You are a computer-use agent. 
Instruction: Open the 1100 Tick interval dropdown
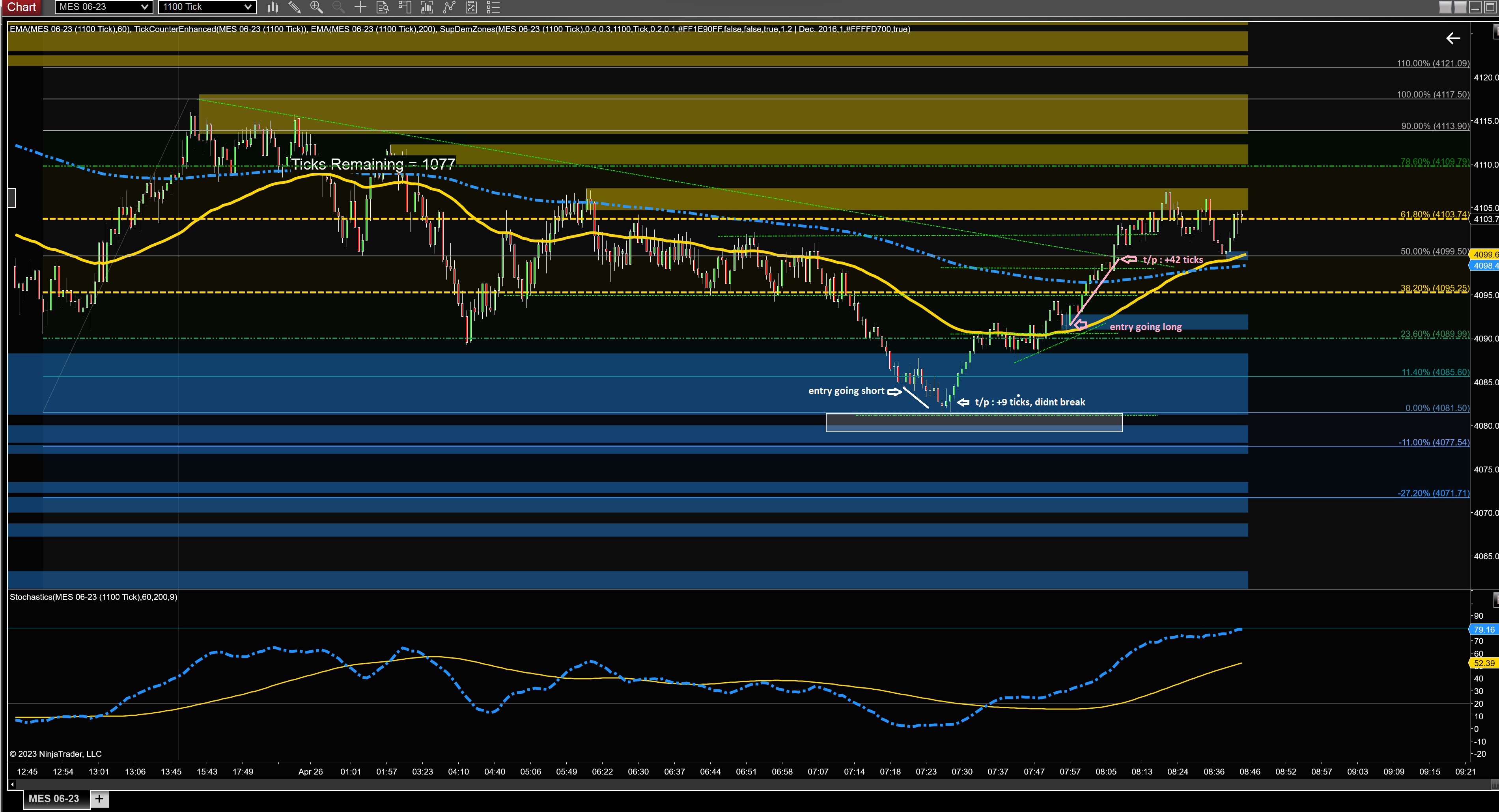click(207, 7)
